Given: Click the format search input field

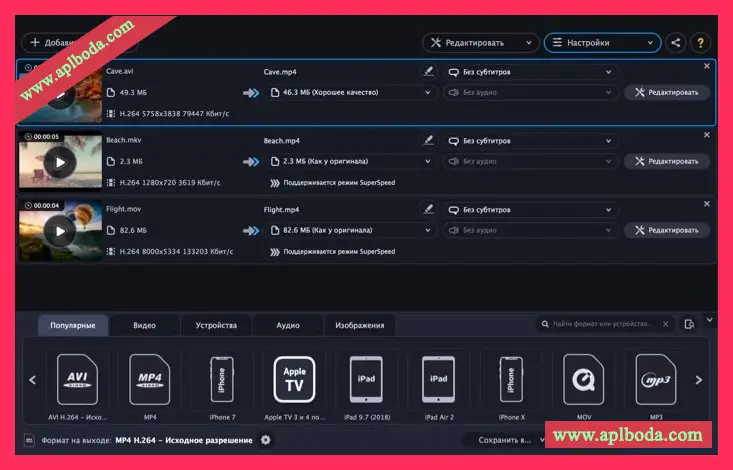Looking at the screenshot, I should tap(607, 325).
